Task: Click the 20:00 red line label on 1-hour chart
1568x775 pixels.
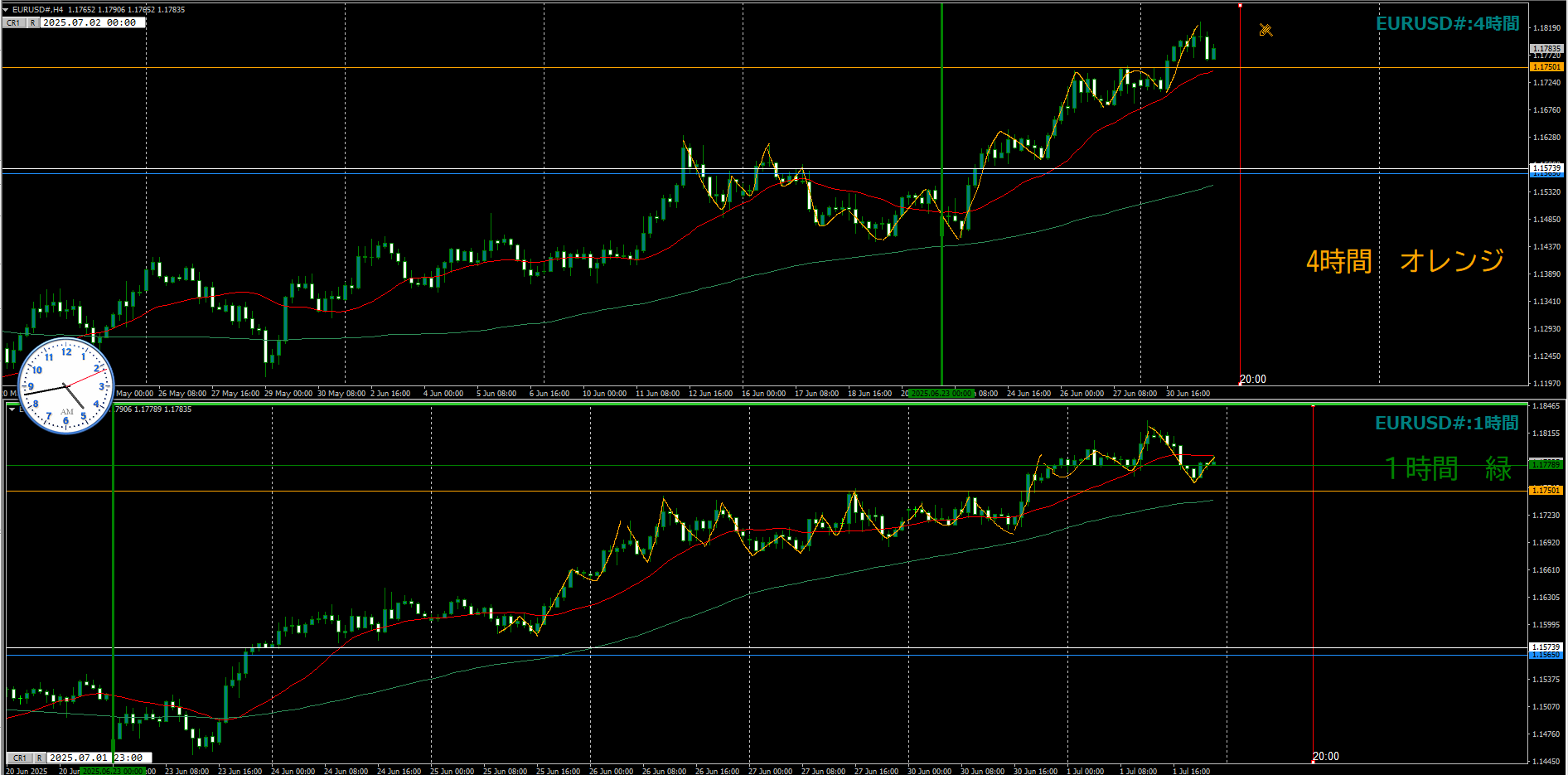Action: (x=1326, y=756)
